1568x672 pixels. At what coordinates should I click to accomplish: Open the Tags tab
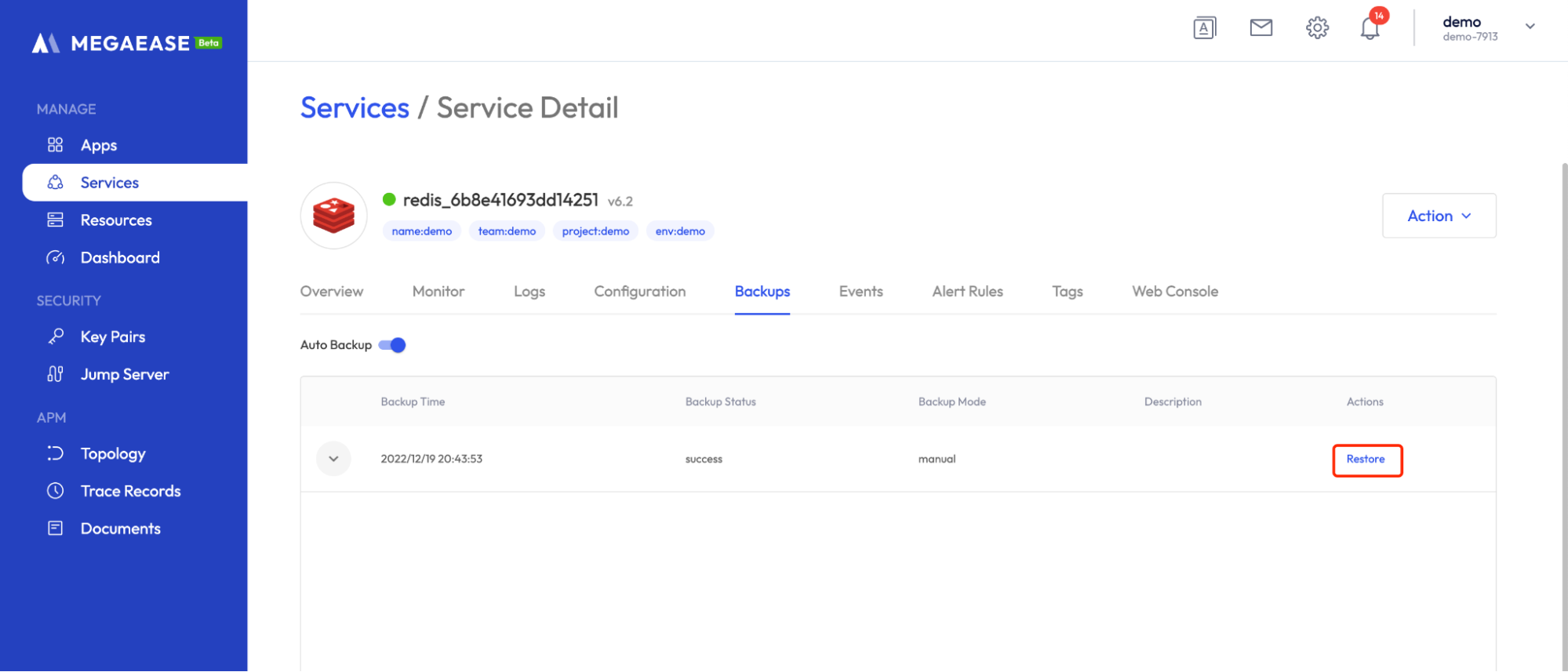click(x=1068, y=292)
